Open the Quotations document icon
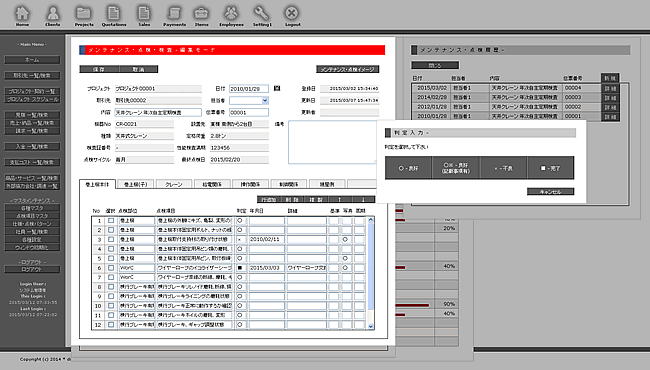This screenshot has width=650, height=370. [x=114, y=13]
